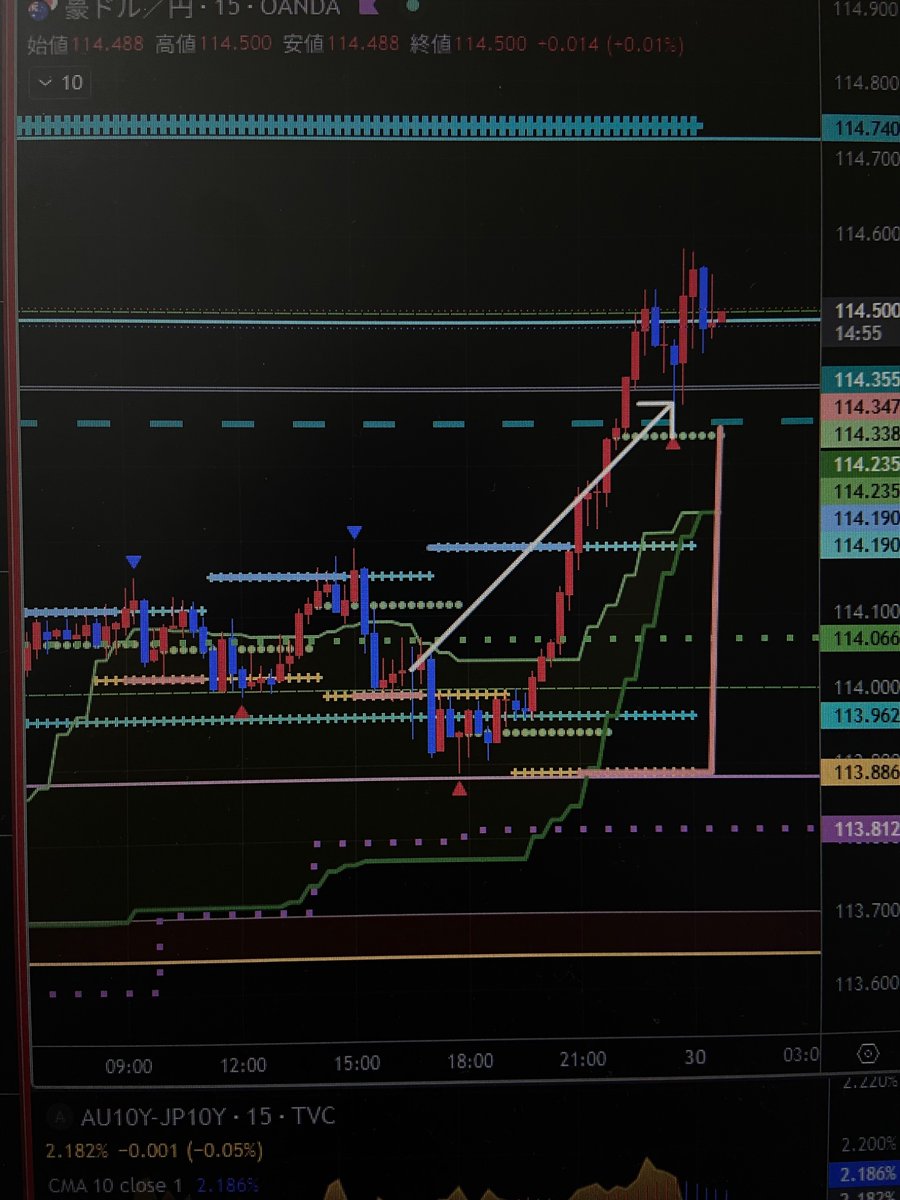Select the white trend arrow drawing
Screen dimensions: 900x1200
(x=540, y=535)
